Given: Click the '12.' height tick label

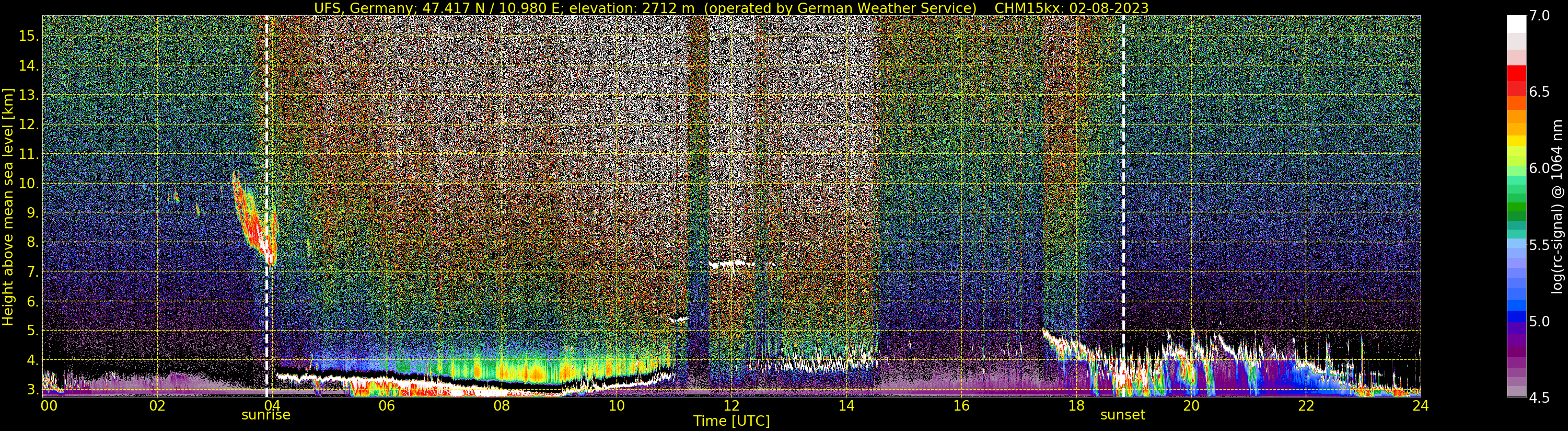Looking at the screenshot, I should [x=29, y=124].
